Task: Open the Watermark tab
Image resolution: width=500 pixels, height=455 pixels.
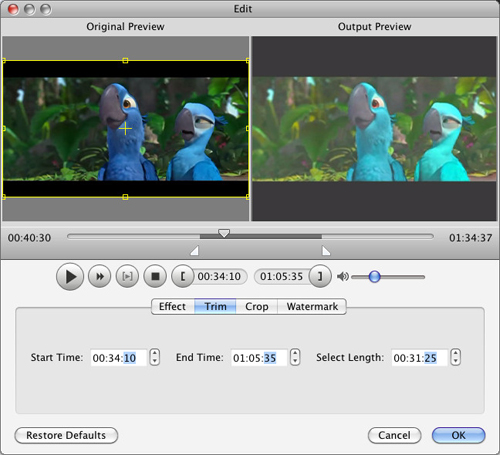Action: [312, 306]
